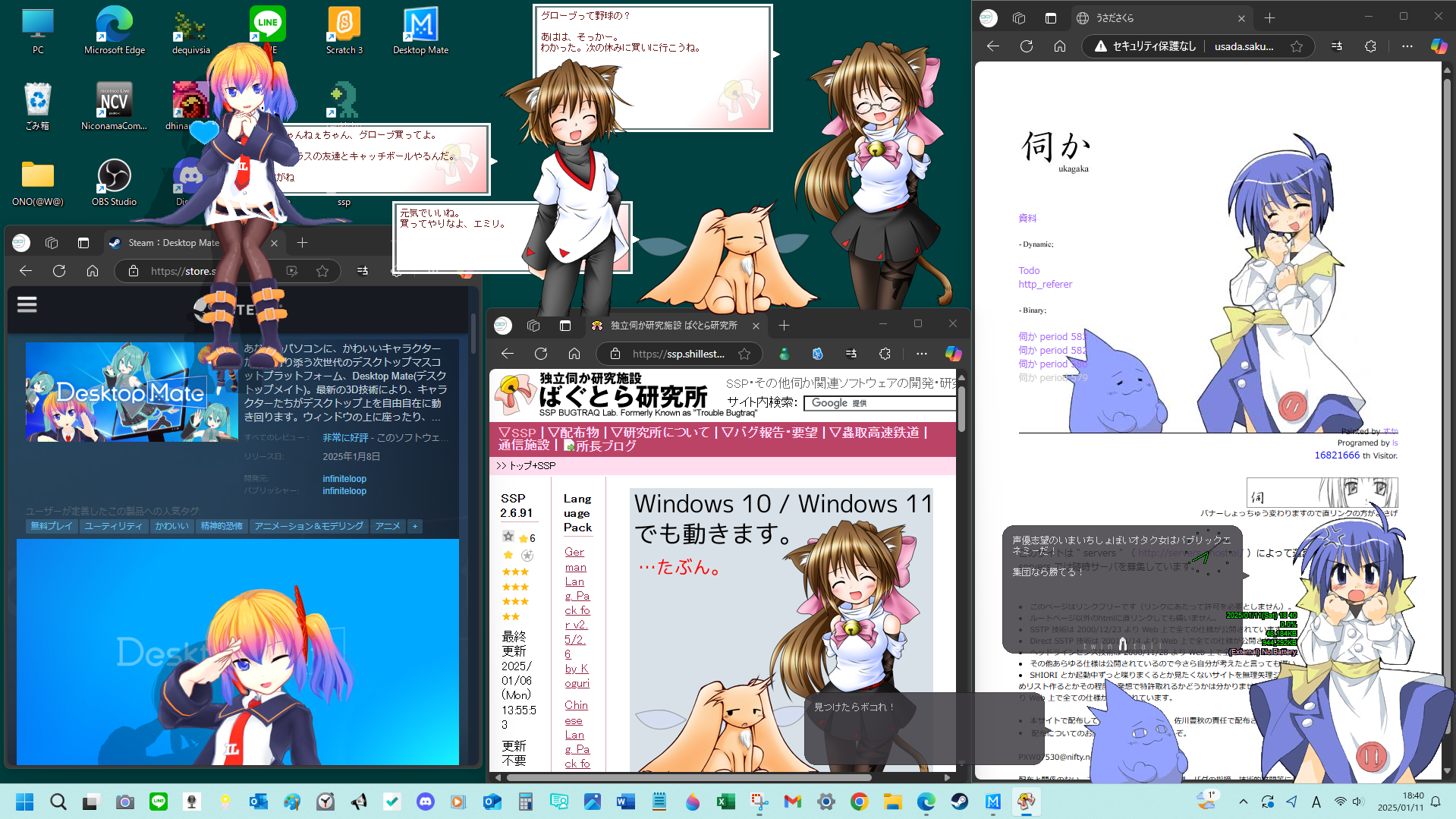Viewport: 1456px width, 819px height.
Task: Close the Steam : Desktop Mate tab
Action: (274, 243)
